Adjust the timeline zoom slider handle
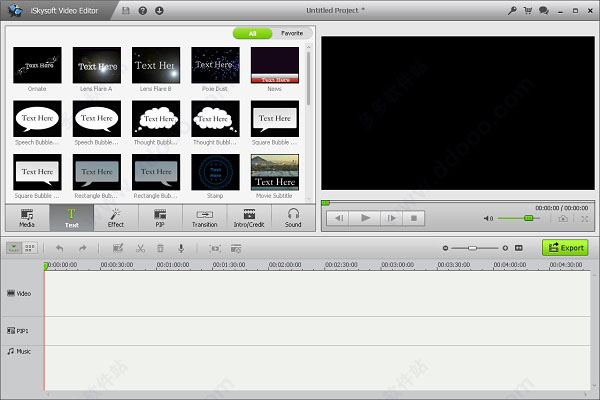Screen dimensions: 600x400 [473, 248]
